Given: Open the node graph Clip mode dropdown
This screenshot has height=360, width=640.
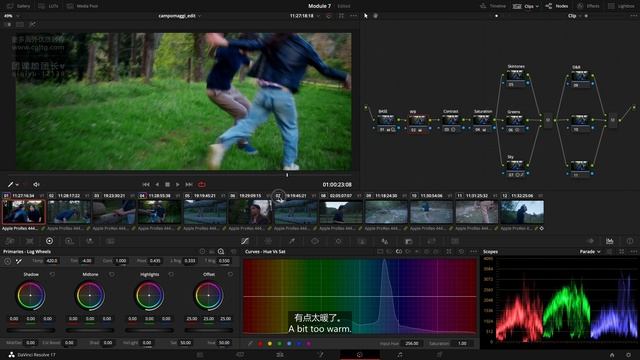Looking at the screenshot, I should [574, 16].
